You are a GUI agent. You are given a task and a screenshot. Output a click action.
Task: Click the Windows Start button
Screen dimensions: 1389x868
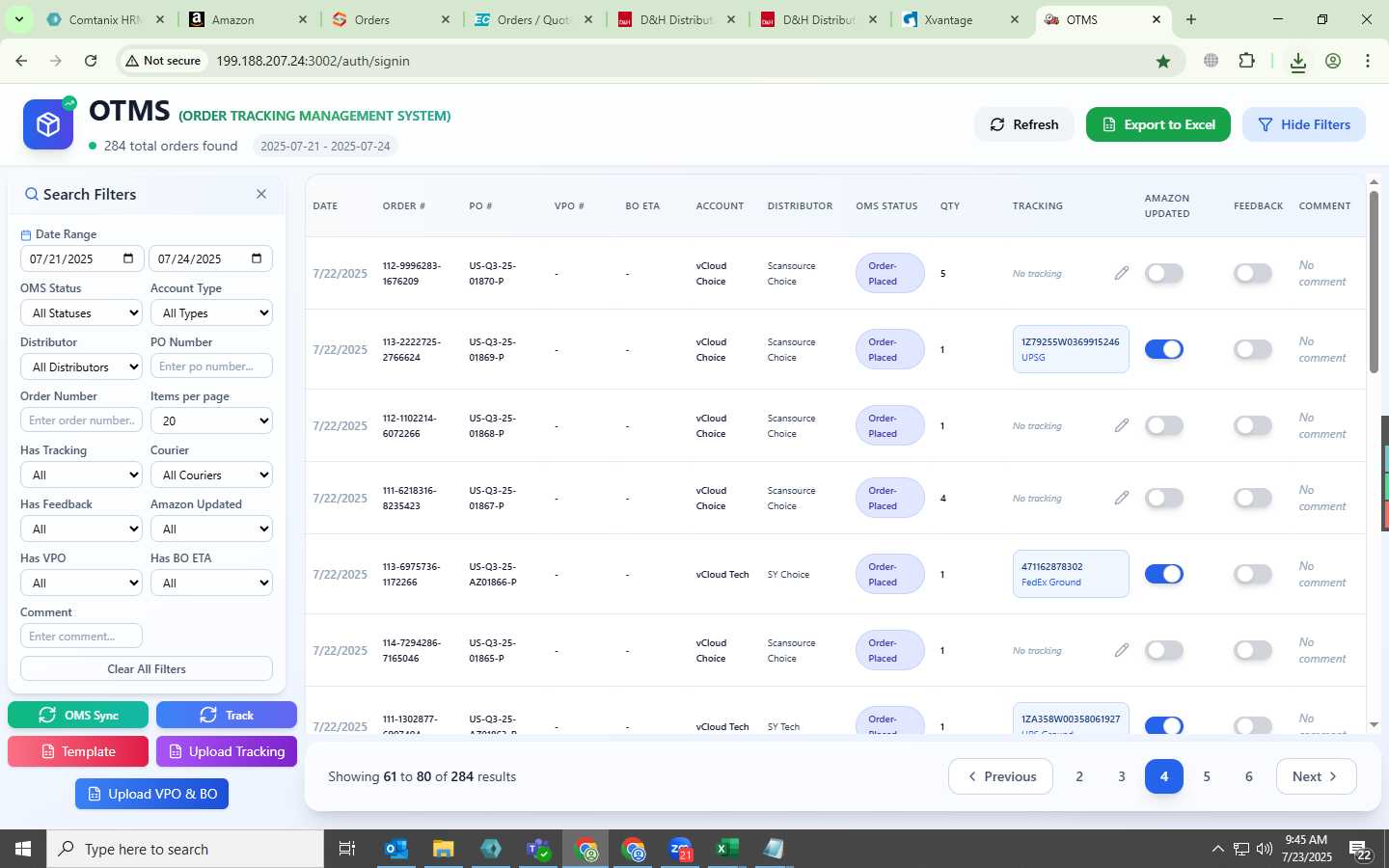(x=23, y=849)
